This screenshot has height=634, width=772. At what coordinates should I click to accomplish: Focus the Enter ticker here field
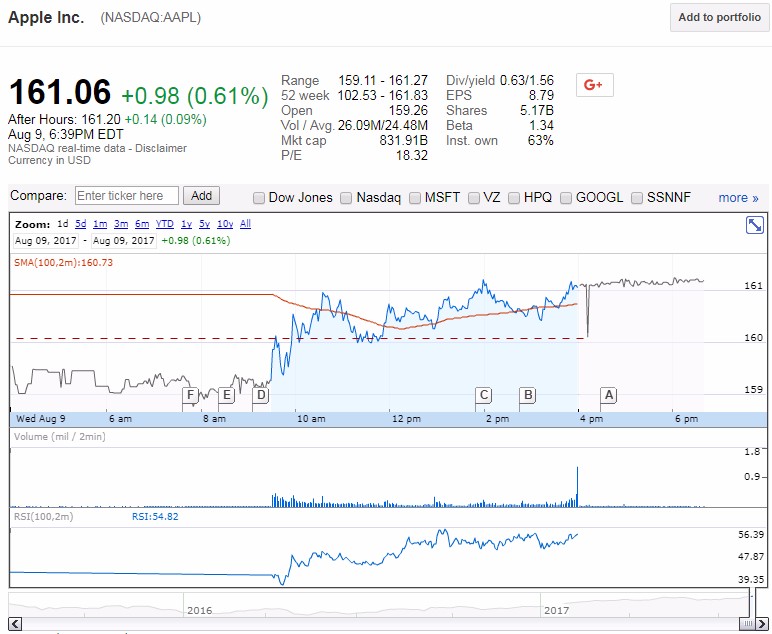(127, 196)
